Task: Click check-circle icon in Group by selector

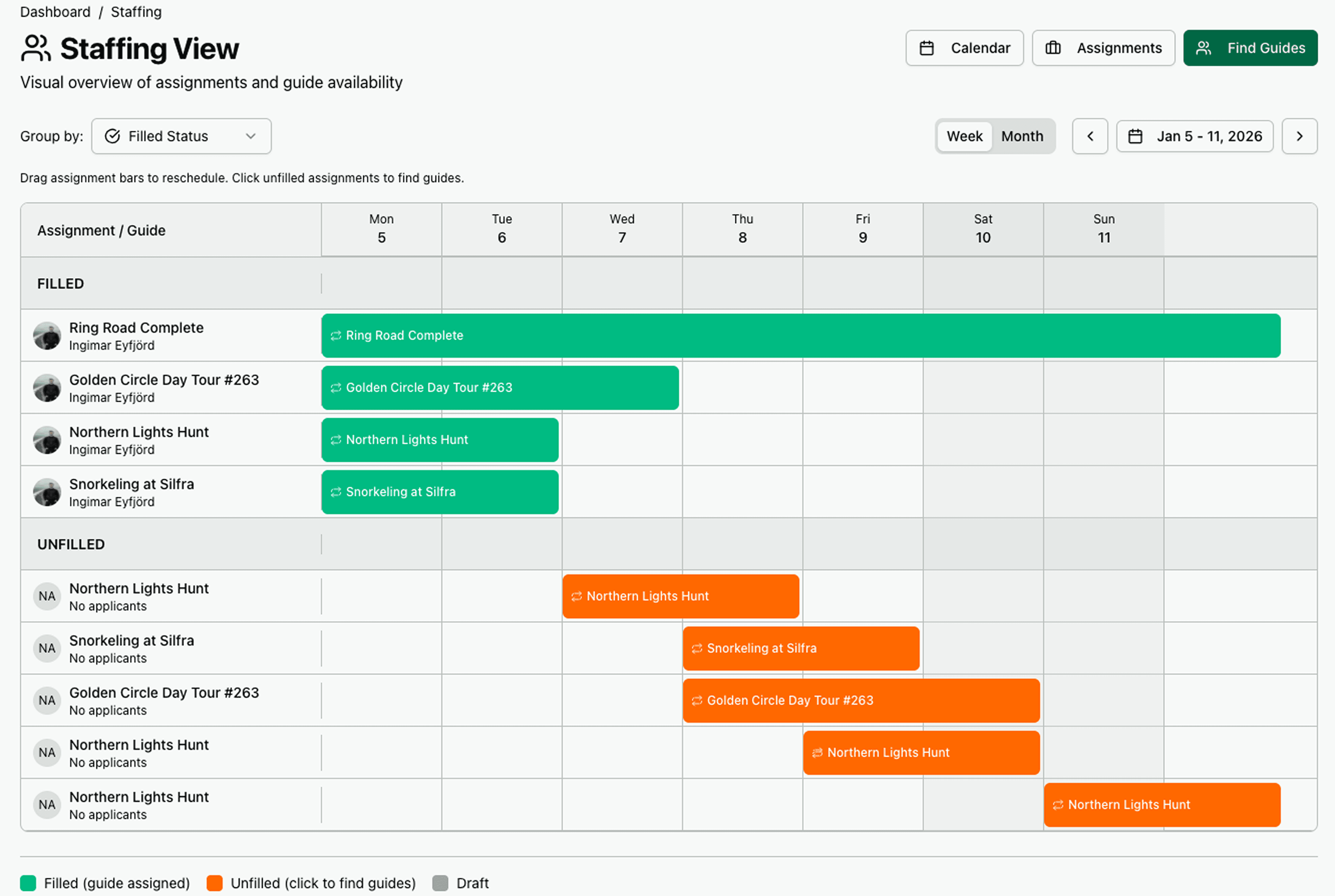Action: coord(113,137)
